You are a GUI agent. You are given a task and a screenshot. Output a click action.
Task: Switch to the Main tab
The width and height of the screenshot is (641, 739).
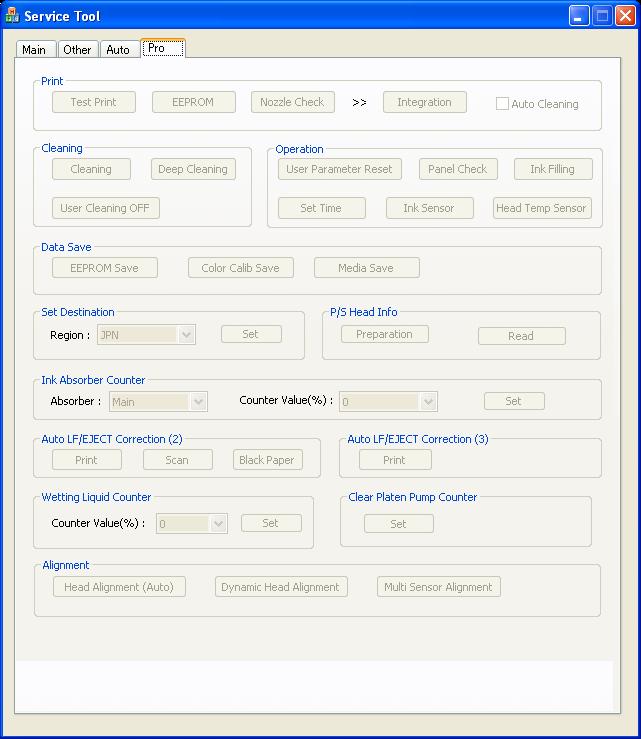coord(34,50)
